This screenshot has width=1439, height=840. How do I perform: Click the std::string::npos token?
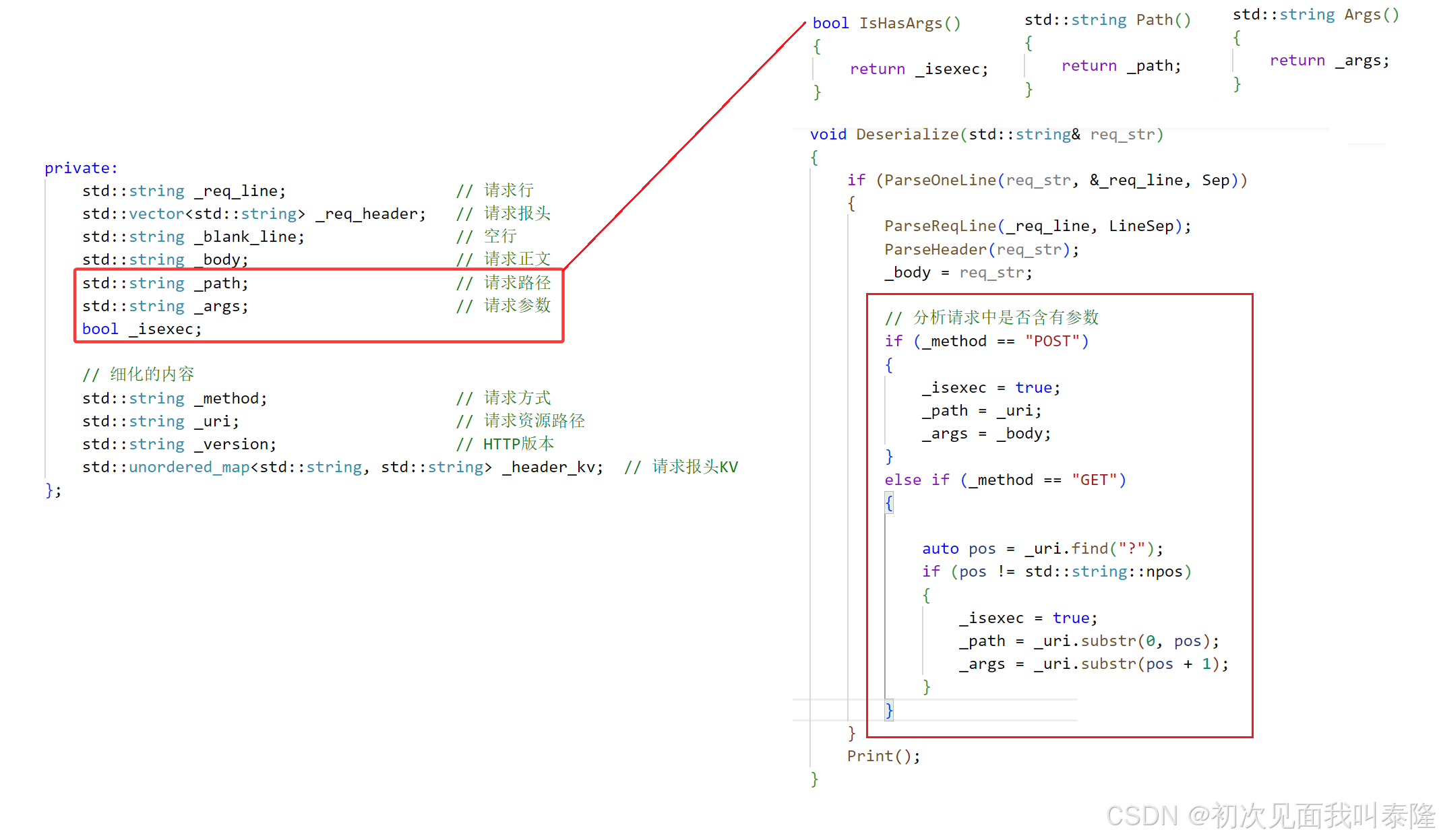click(1103, 572)
